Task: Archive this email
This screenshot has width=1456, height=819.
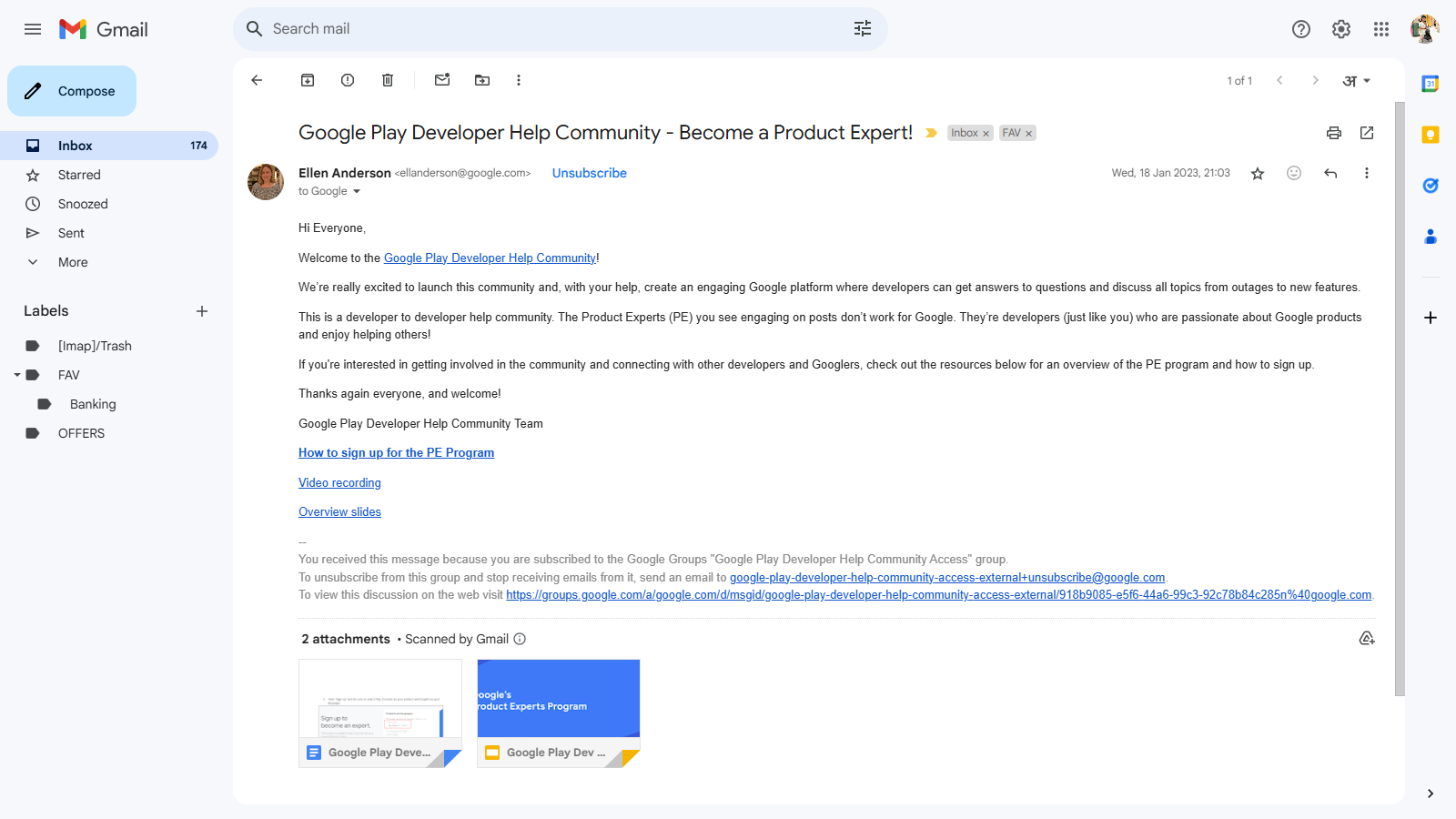Action: [x=308, y=80]
